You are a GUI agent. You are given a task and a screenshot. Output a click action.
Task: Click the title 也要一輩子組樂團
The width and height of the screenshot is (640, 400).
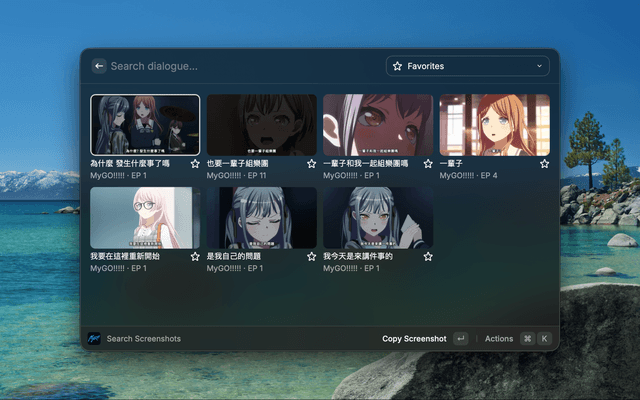pos(238,164)
